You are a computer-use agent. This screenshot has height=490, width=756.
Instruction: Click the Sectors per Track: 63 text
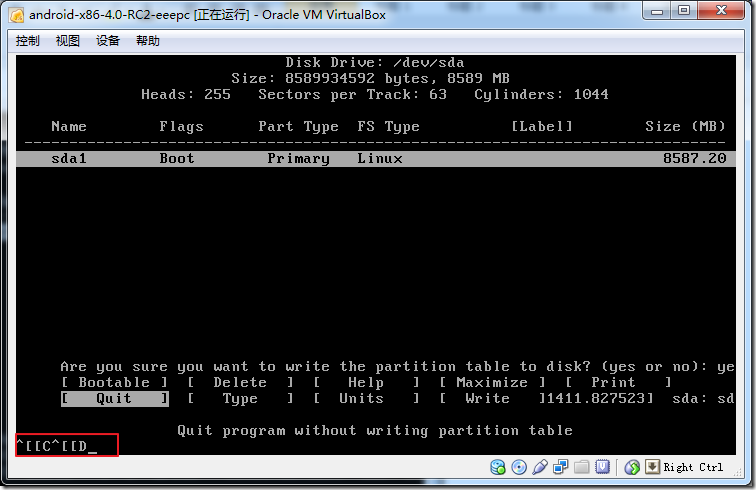352,95
